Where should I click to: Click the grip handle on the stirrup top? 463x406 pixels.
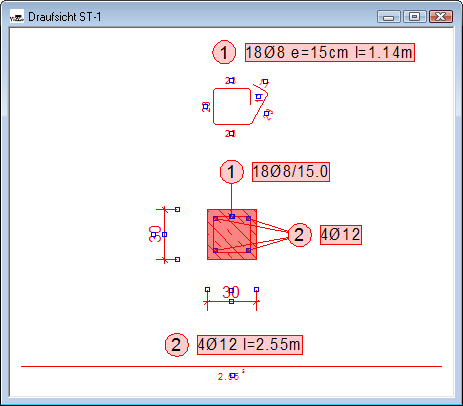pos(232,80)
